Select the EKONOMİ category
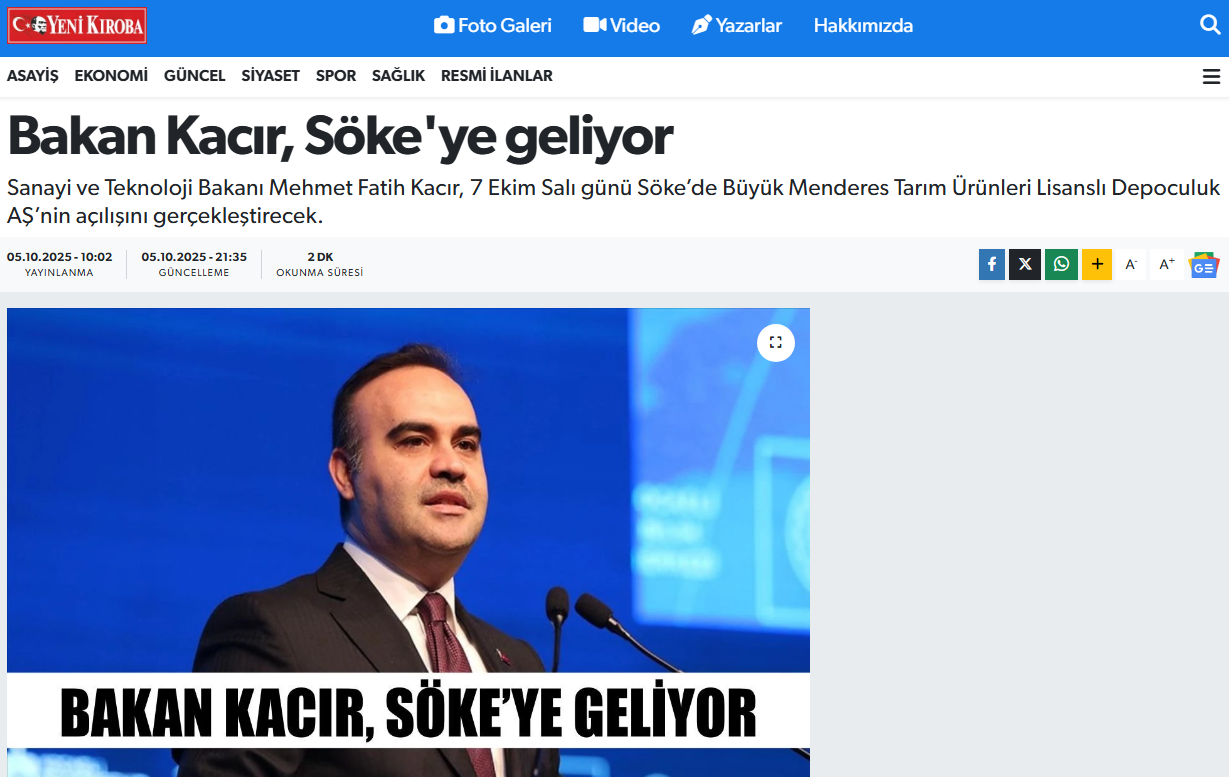This screenshot has width=1229, height=777. [x=111, y=76]
